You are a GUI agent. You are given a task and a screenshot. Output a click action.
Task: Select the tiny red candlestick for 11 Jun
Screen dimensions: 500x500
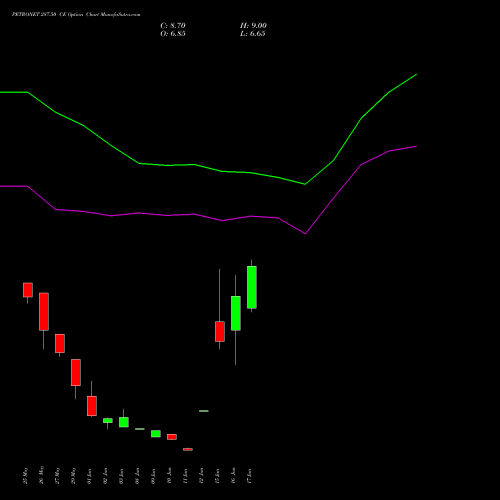coord(188,449)
